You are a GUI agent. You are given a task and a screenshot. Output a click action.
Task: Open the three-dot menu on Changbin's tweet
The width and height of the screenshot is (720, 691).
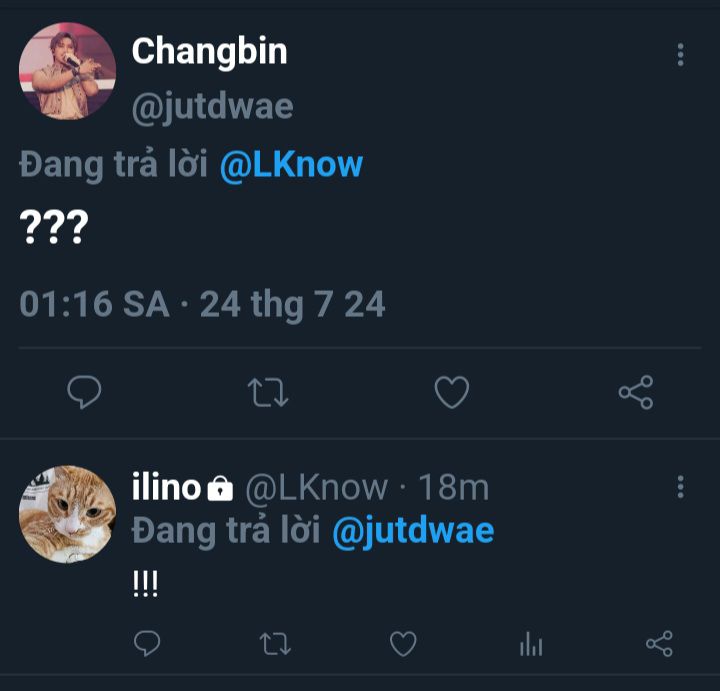[x=680, y=55]
